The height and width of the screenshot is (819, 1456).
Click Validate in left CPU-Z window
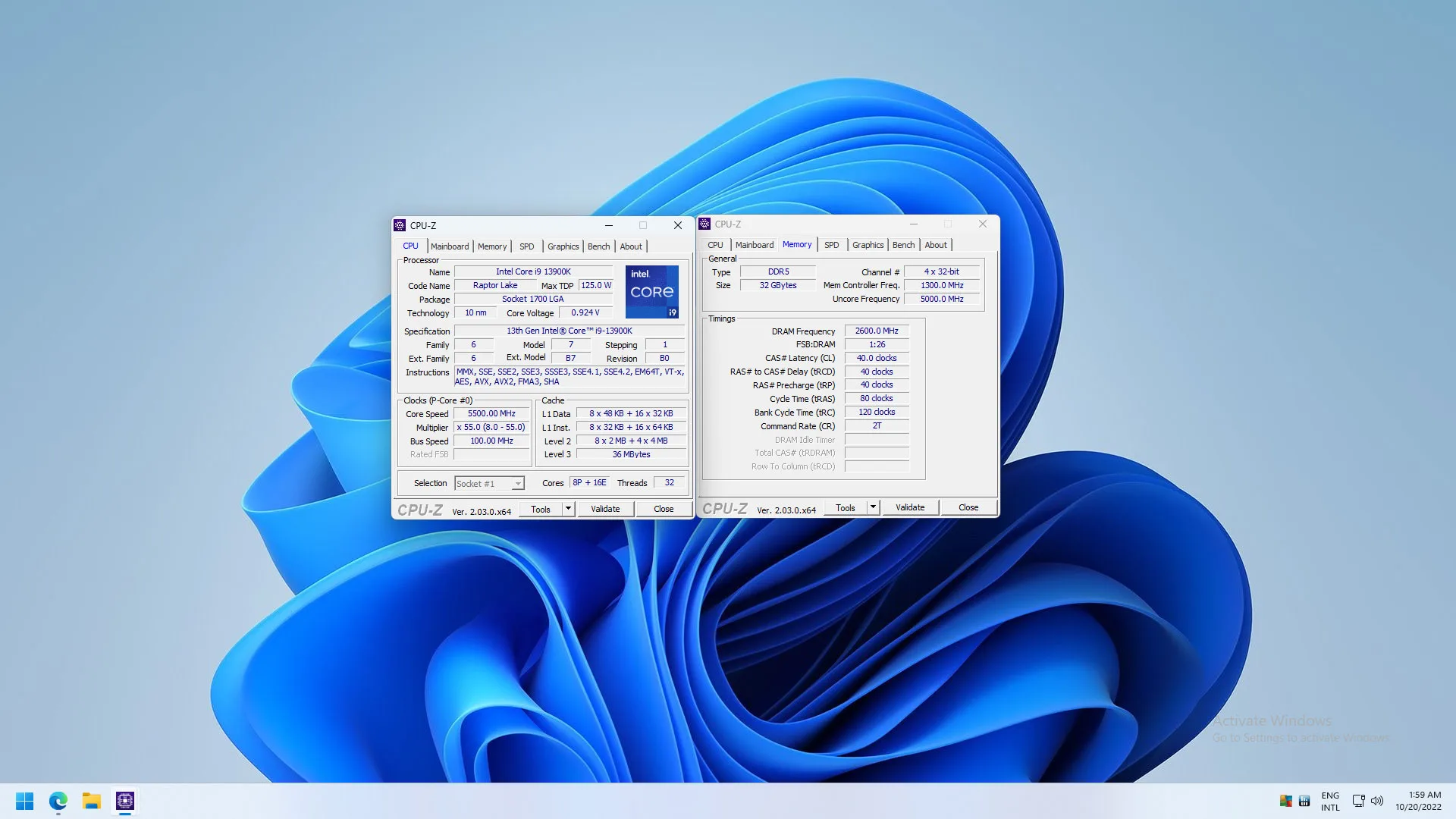click(605, 510)
